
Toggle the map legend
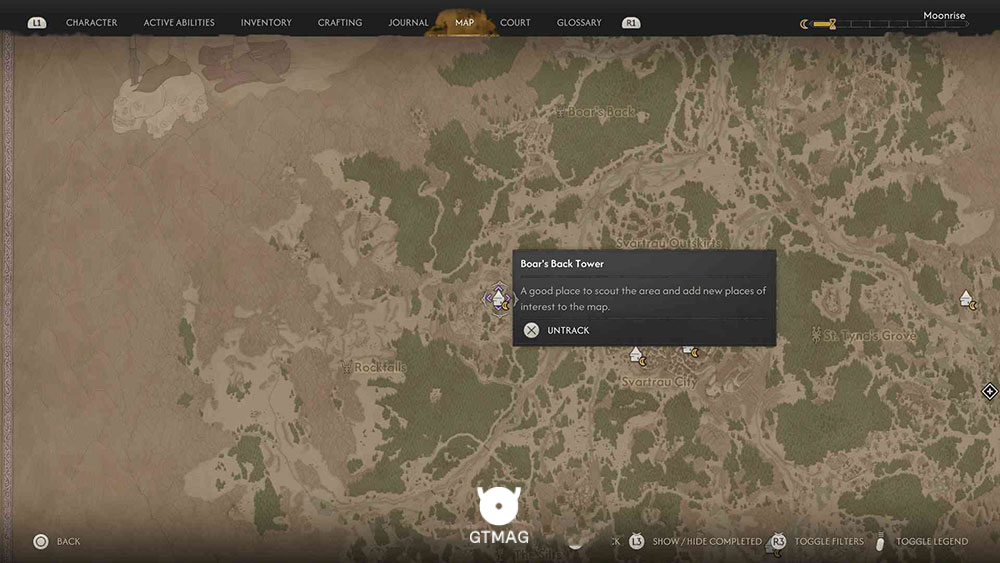coord(932,541)
